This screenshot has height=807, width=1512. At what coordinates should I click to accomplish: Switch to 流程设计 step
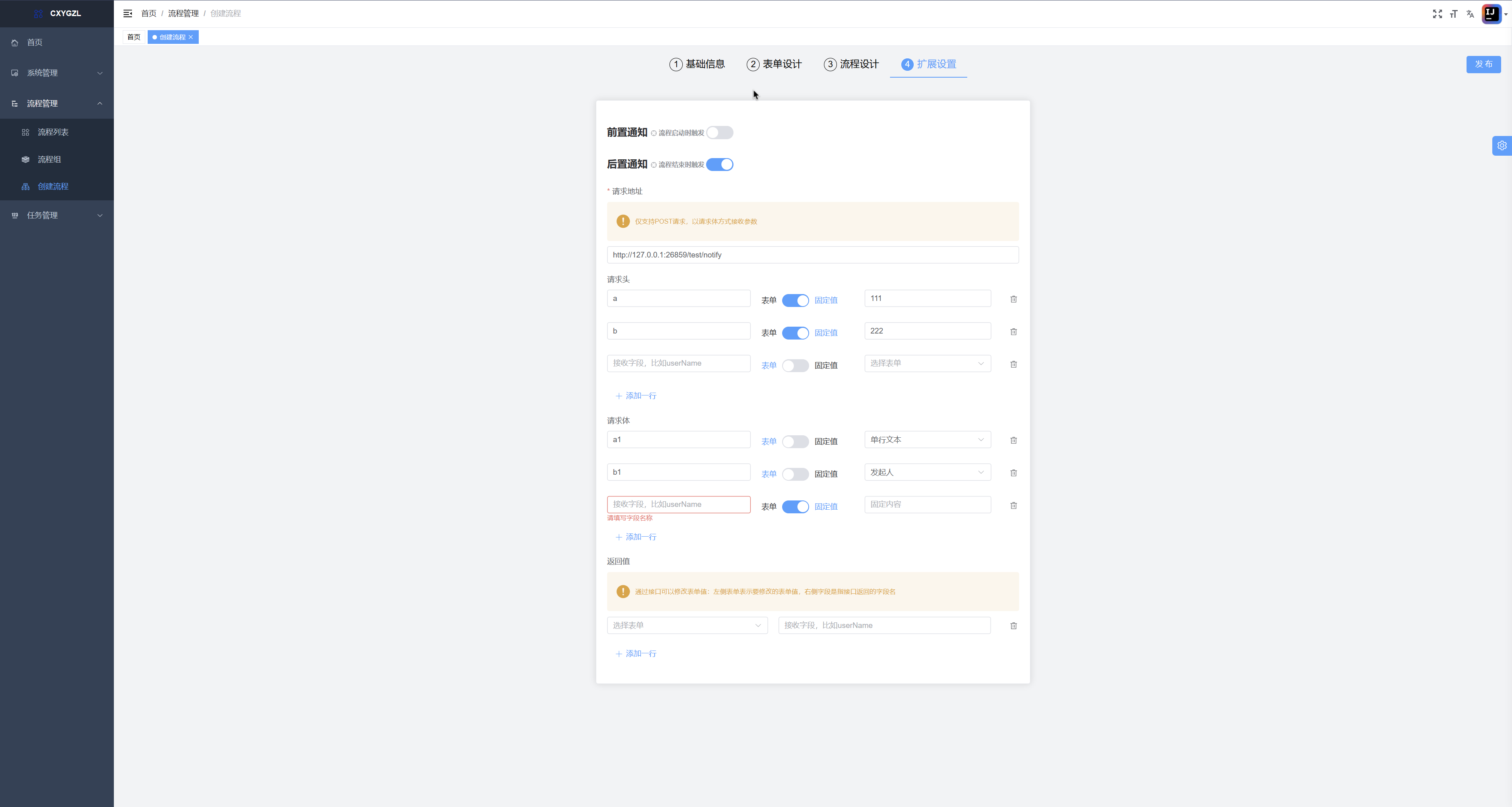(851, 64)
